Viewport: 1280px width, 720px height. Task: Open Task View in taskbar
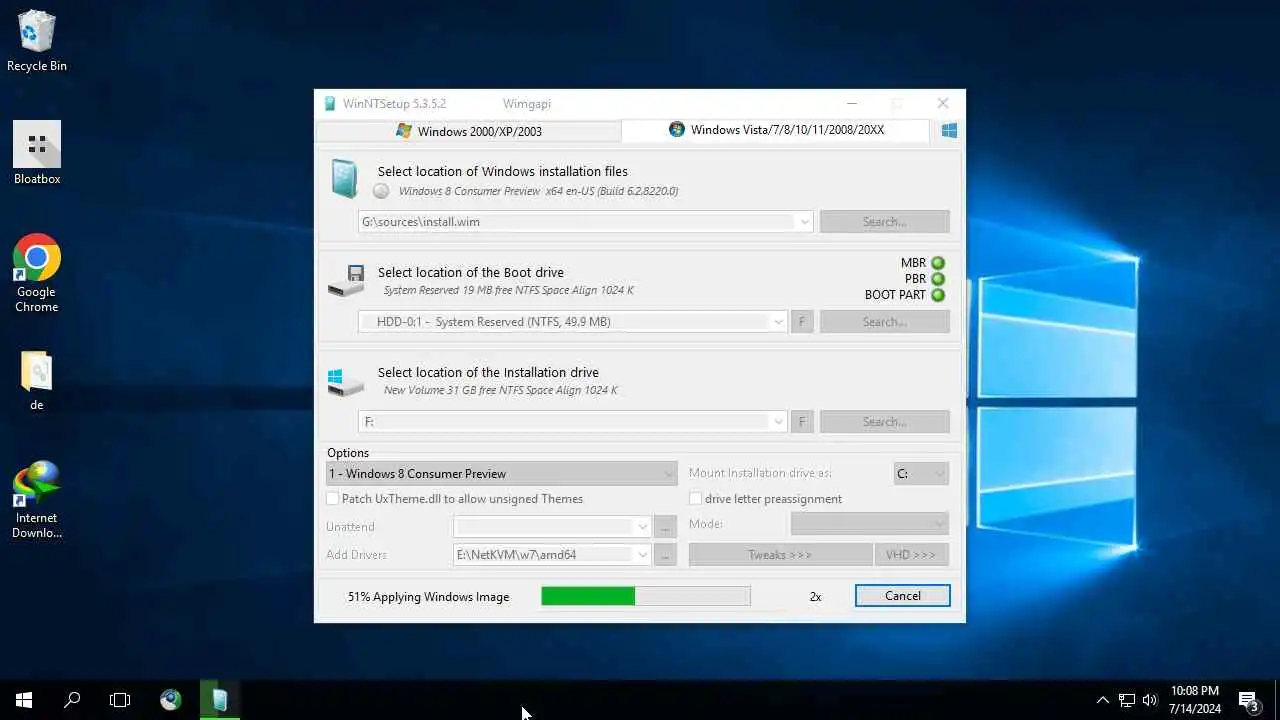click(x=120, y=700)
